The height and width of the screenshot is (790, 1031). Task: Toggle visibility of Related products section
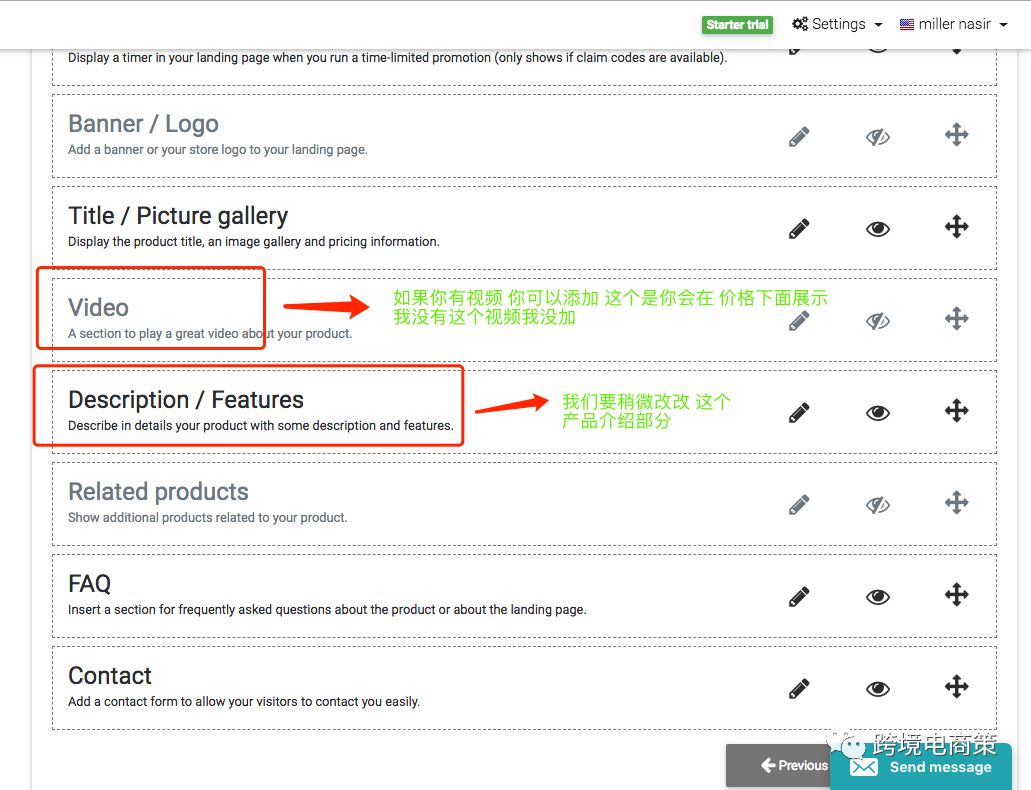878,504
